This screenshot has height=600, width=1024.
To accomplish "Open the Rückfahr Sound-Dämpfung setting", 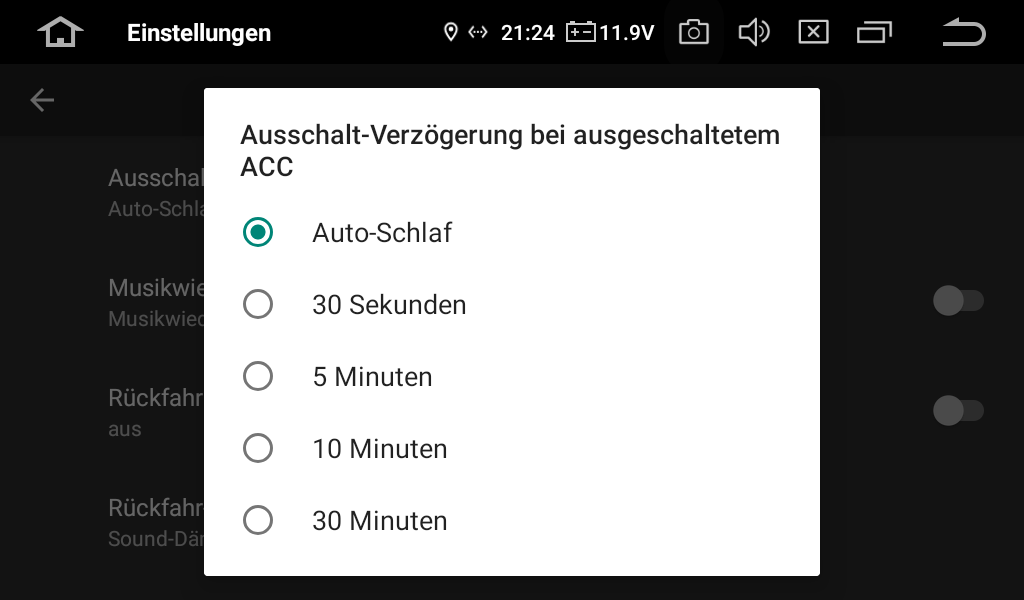I will tap(156, 522).
